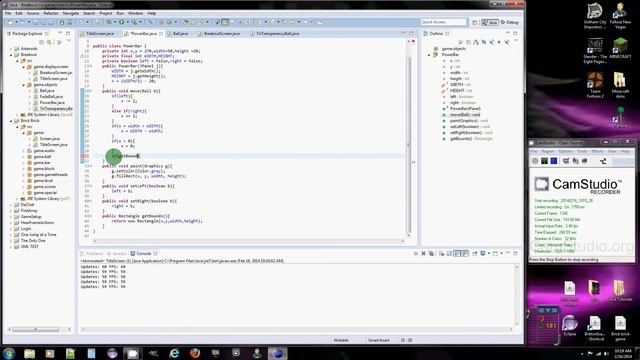Open the Region menu in CamStudio

tap(547, 151)
